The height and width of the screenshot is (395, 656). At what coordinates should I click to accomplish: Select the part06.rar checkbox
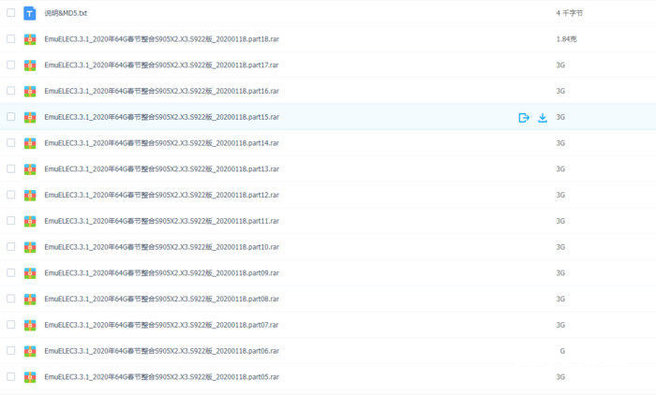11,350
